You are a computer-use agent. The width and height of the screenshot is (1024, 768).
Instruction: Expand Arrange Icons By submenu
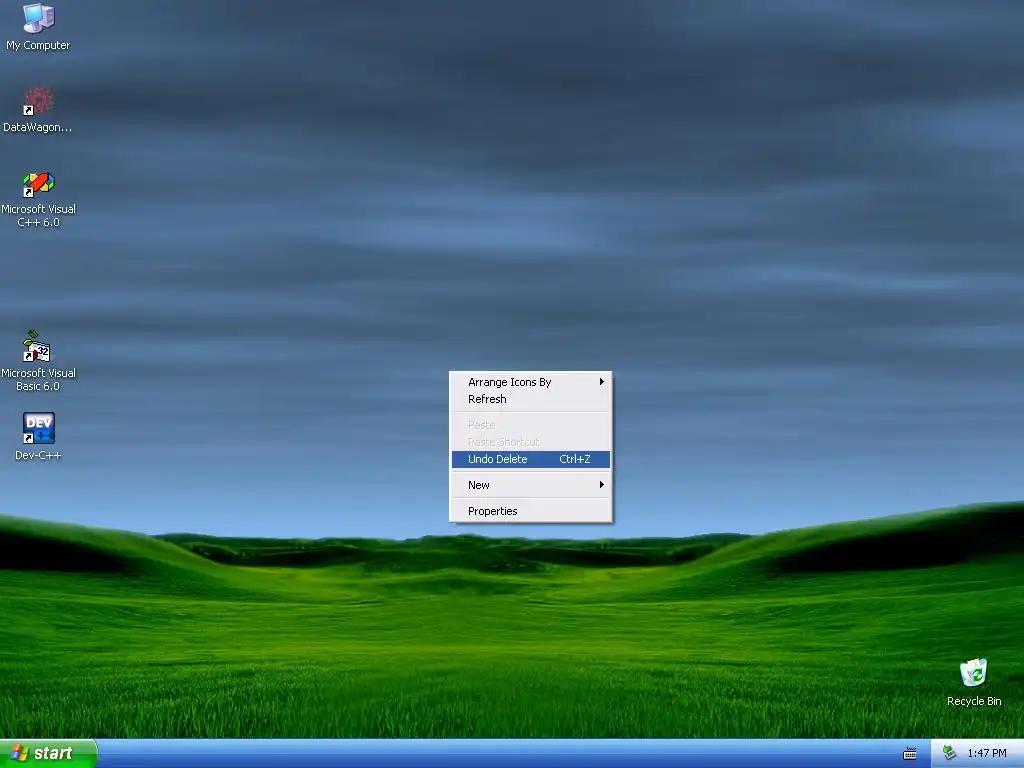(531, 382)
